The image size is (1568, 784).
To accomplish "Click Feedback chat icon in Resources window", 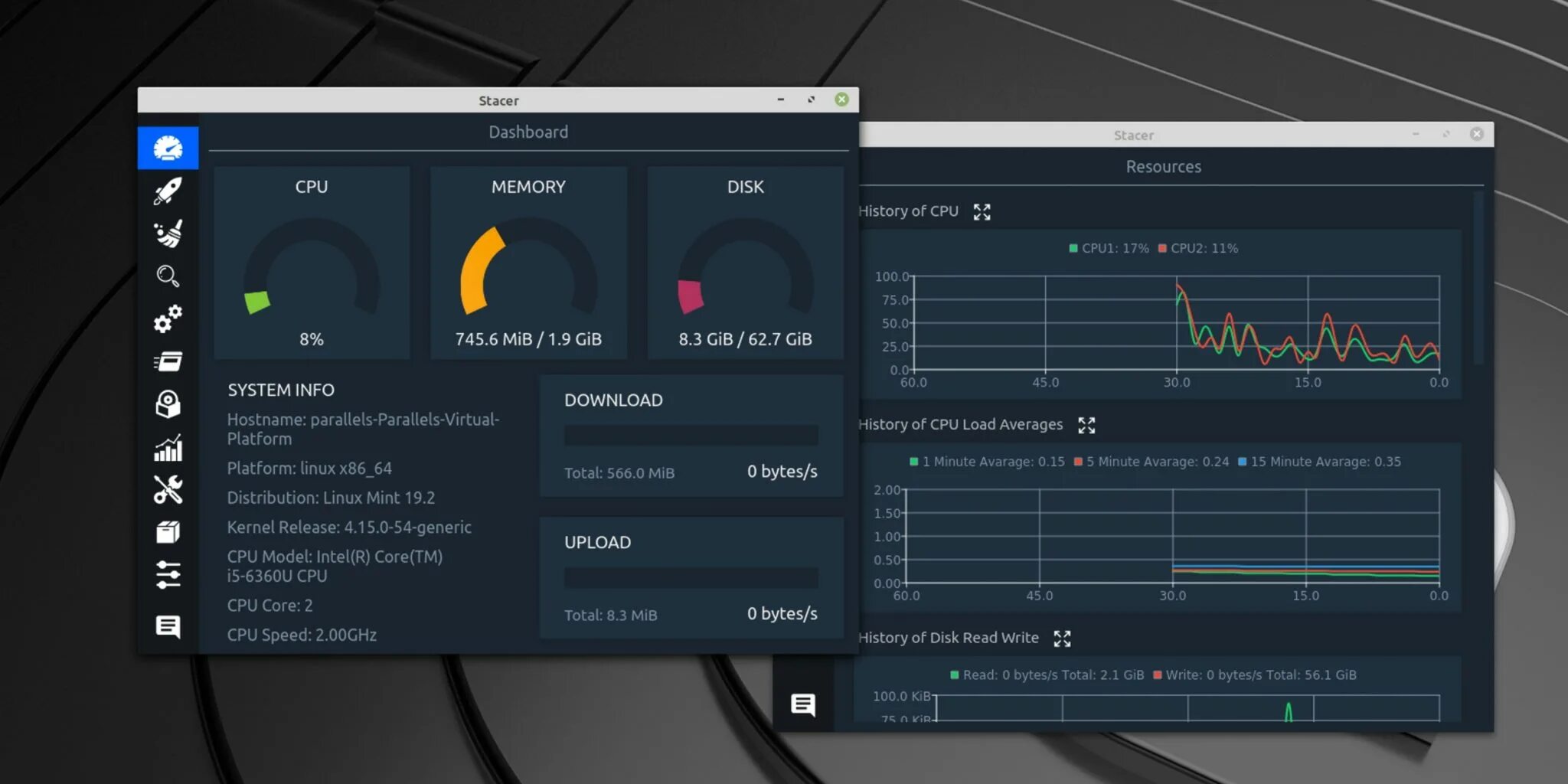I will tap(802, 704).
